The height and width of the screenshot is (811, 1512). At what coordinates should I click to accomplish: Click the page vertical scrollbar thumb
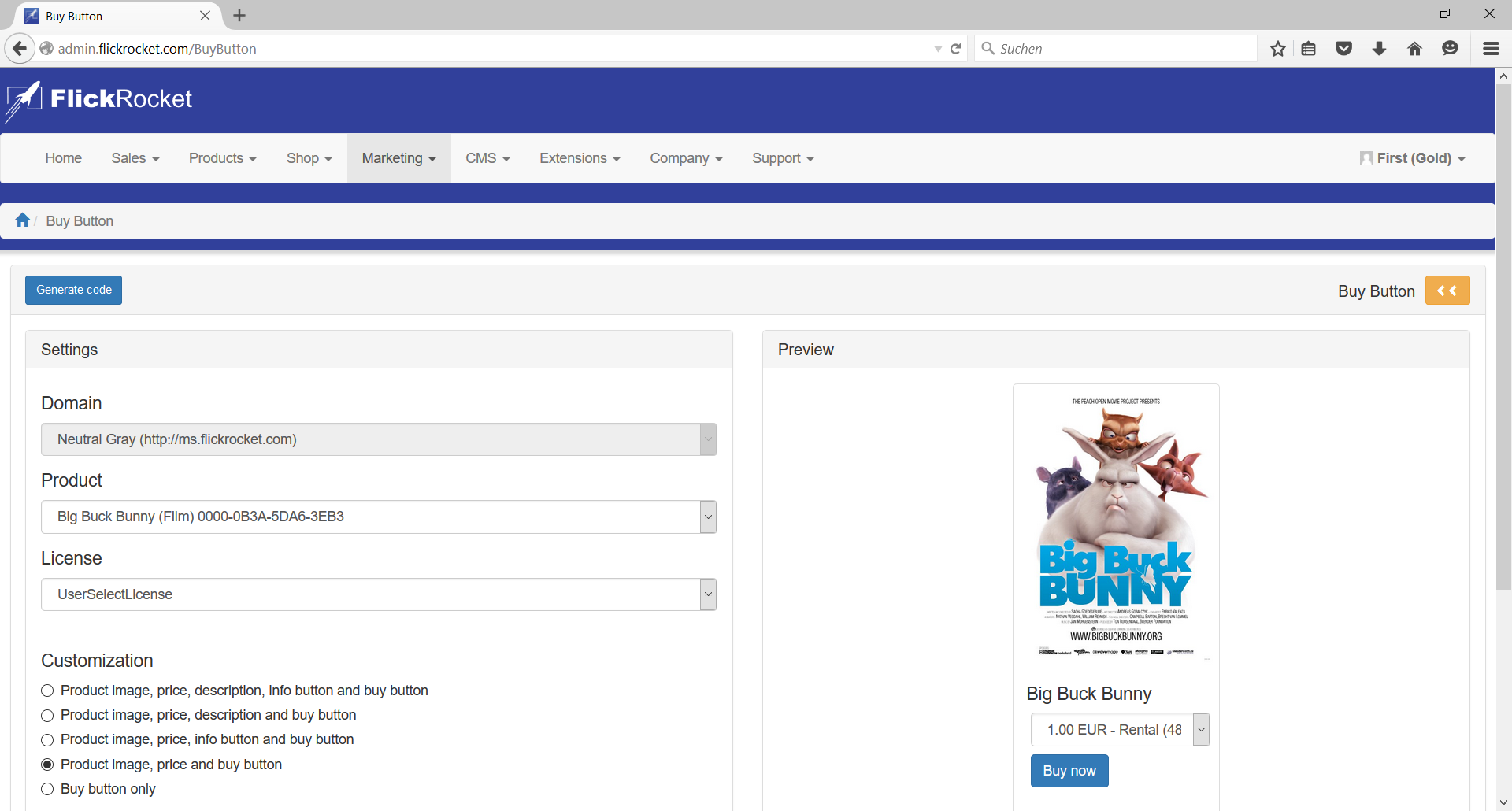(x=1503, y=337)
